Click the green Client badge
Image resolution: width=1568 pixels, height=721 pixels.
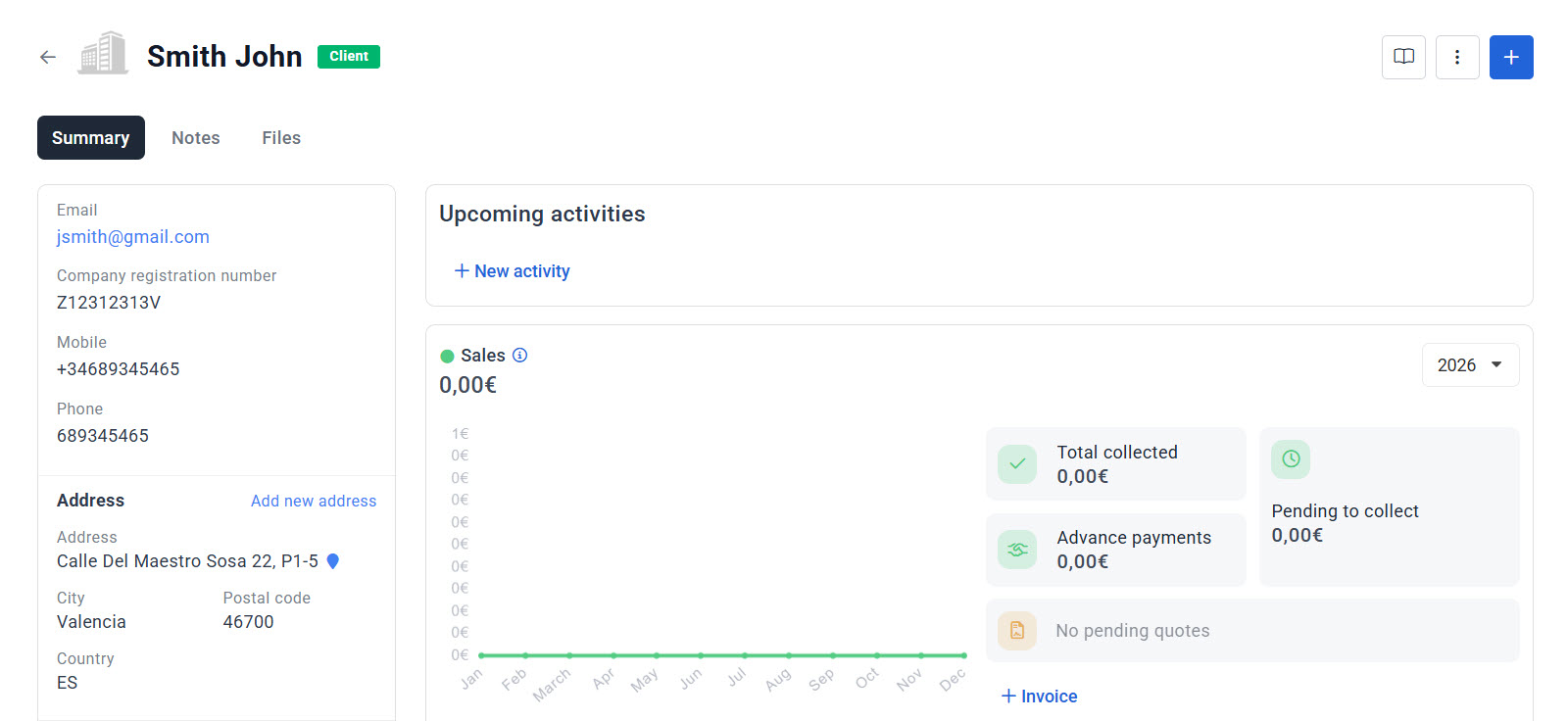[x=349, y=57]
